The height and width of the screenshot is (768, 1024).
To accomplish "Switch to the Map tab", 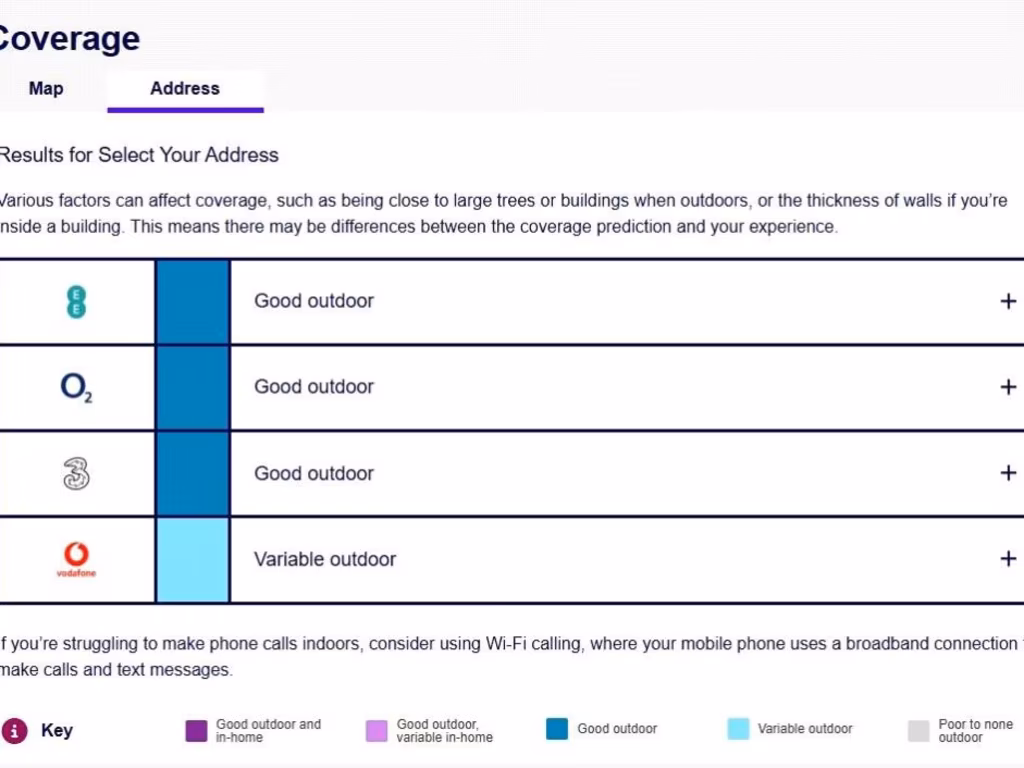I will coord(46,88).
